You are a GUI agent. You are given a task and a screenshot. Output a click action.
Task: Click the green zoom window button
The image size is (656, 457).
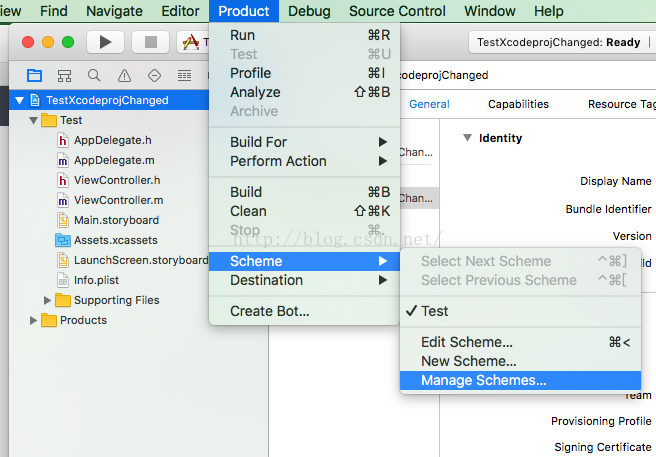[x=68, y=42]
